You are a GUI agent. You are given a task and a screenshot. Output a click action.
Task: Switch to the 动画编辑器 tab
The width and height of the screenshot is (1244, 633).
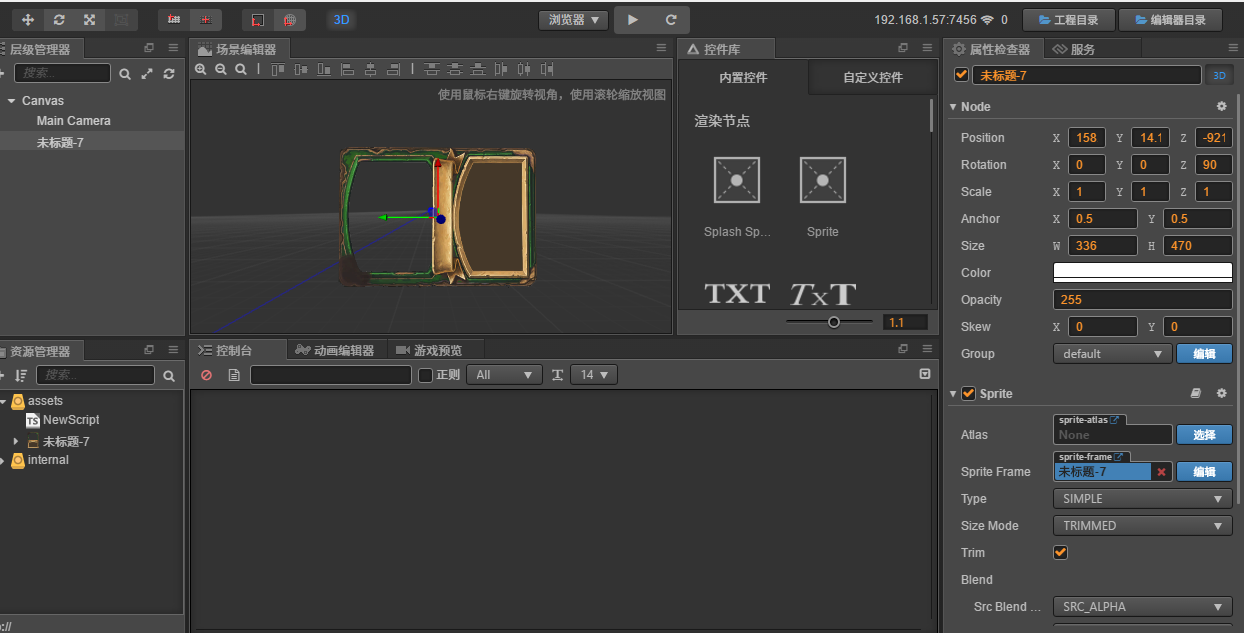pyautogui.click(x=336, y=350)
